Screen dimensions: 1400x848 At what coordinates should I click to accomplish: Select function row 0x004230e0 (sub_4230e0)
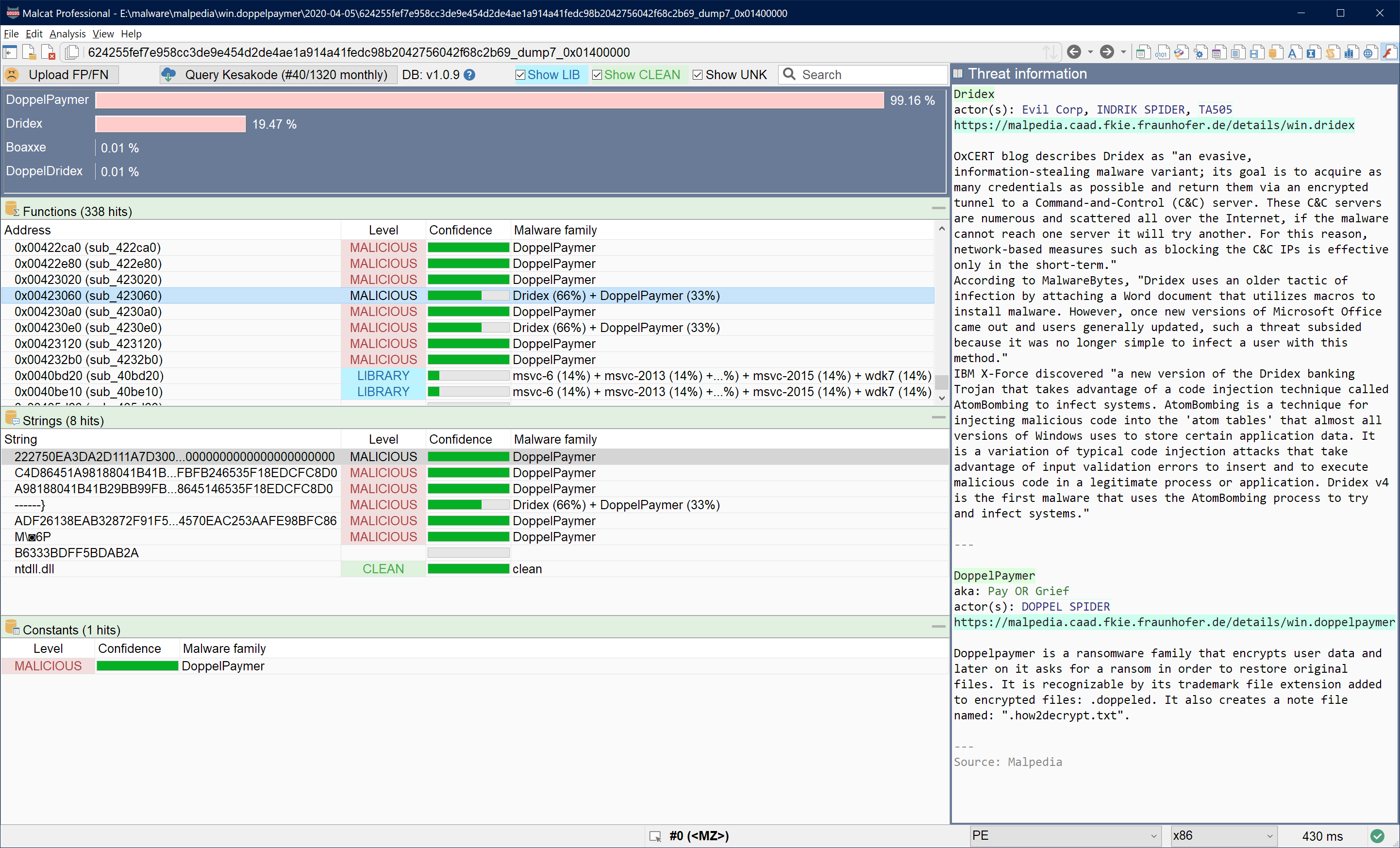[x=467, y=328]
